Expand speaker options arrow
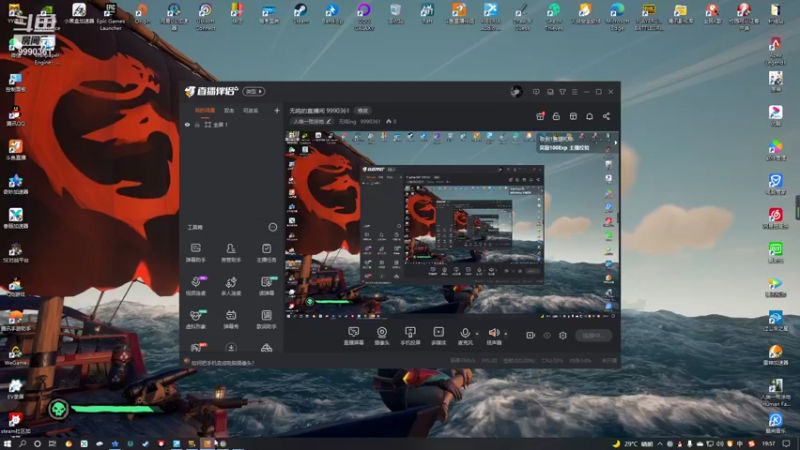This screenshot has width=800, height=450. (x=506, y=334)
